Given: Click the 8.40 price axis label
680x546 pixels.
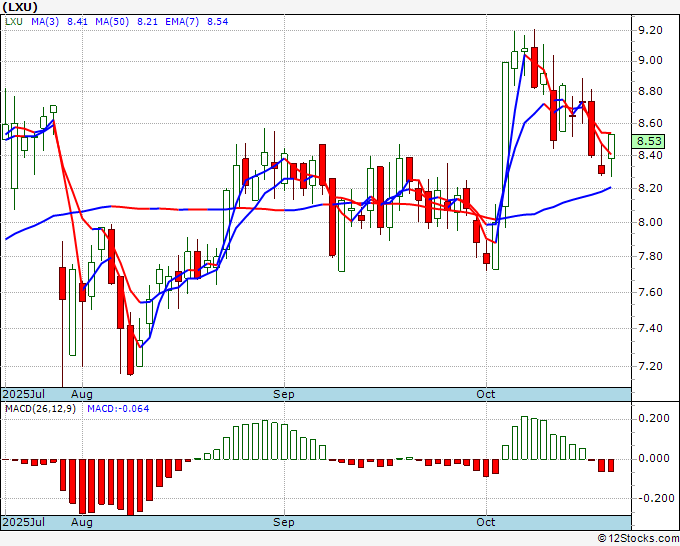Looking at the screenshot, I should click(650, 155).
